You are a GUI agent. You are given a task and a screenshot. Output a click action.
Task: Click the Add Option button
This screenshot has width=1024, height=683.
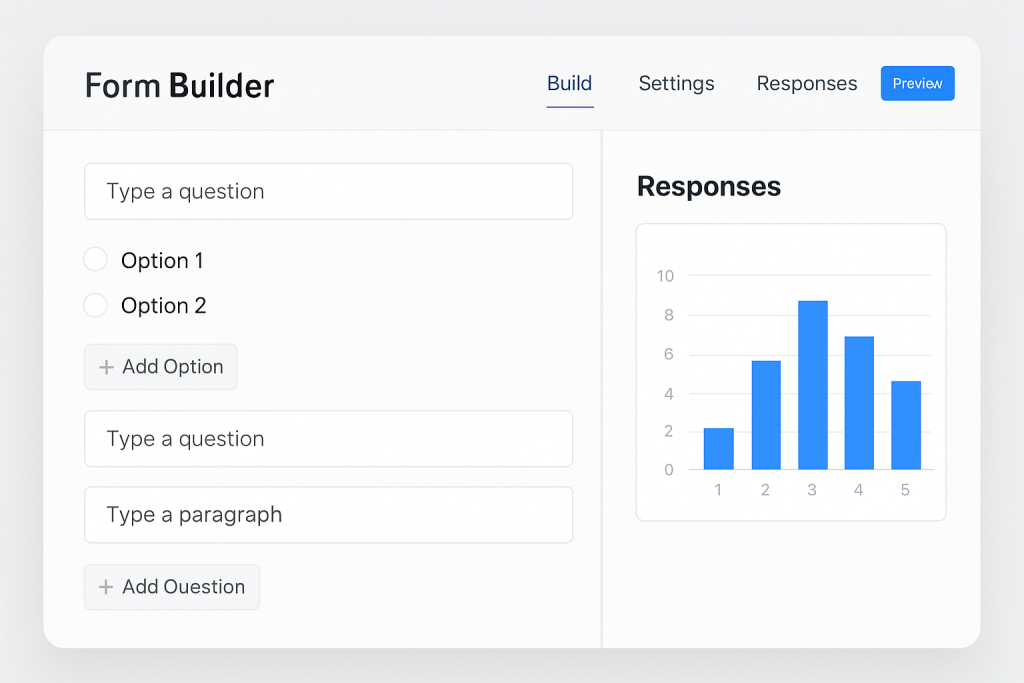(x=161, y=367)
